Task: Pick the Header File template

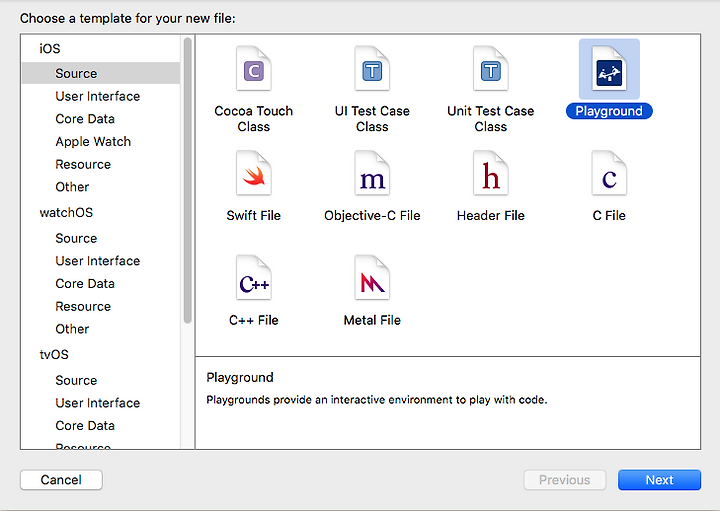Action: [x=490, y=174]
